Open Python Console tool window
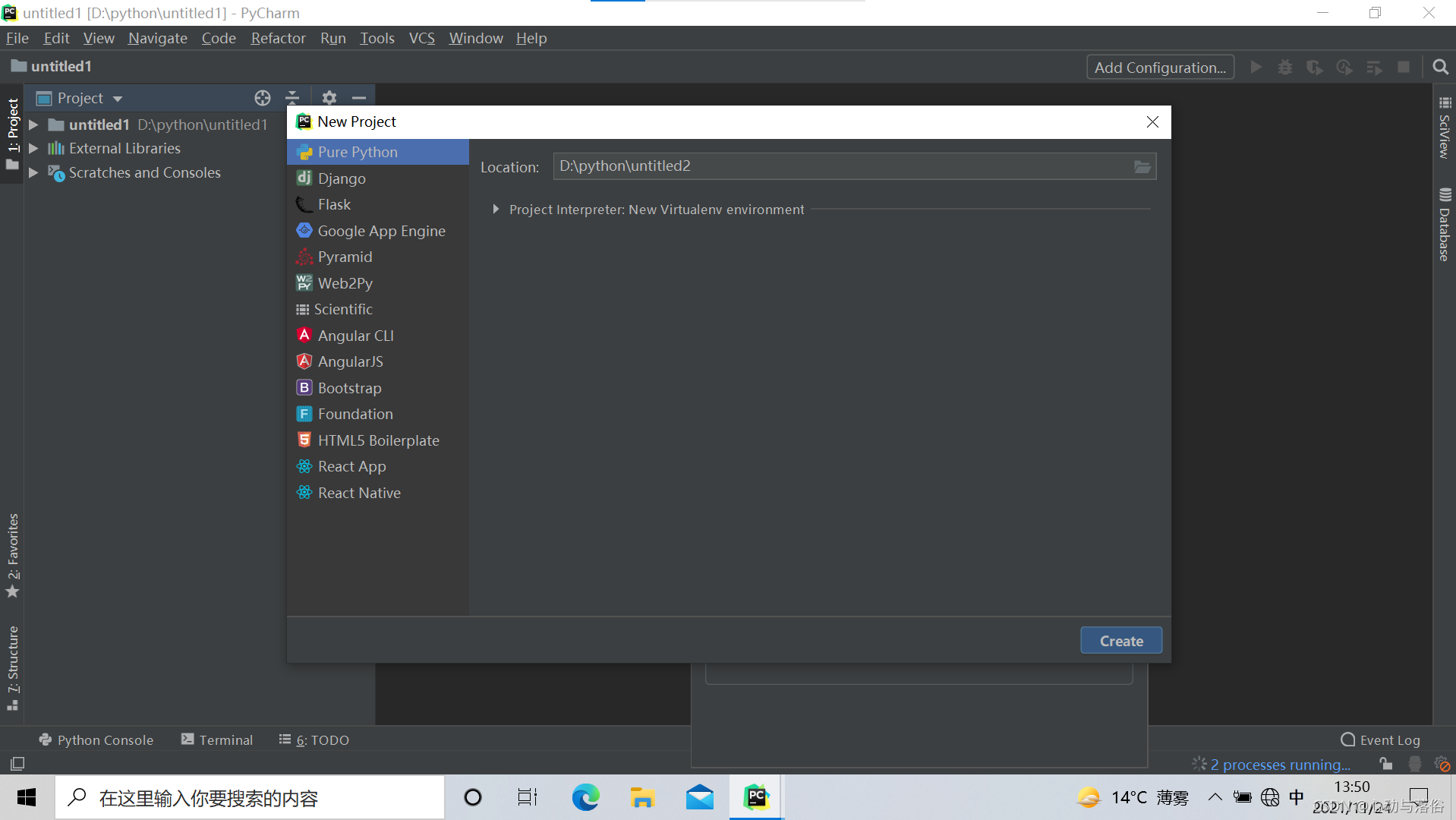 (96, 740)
